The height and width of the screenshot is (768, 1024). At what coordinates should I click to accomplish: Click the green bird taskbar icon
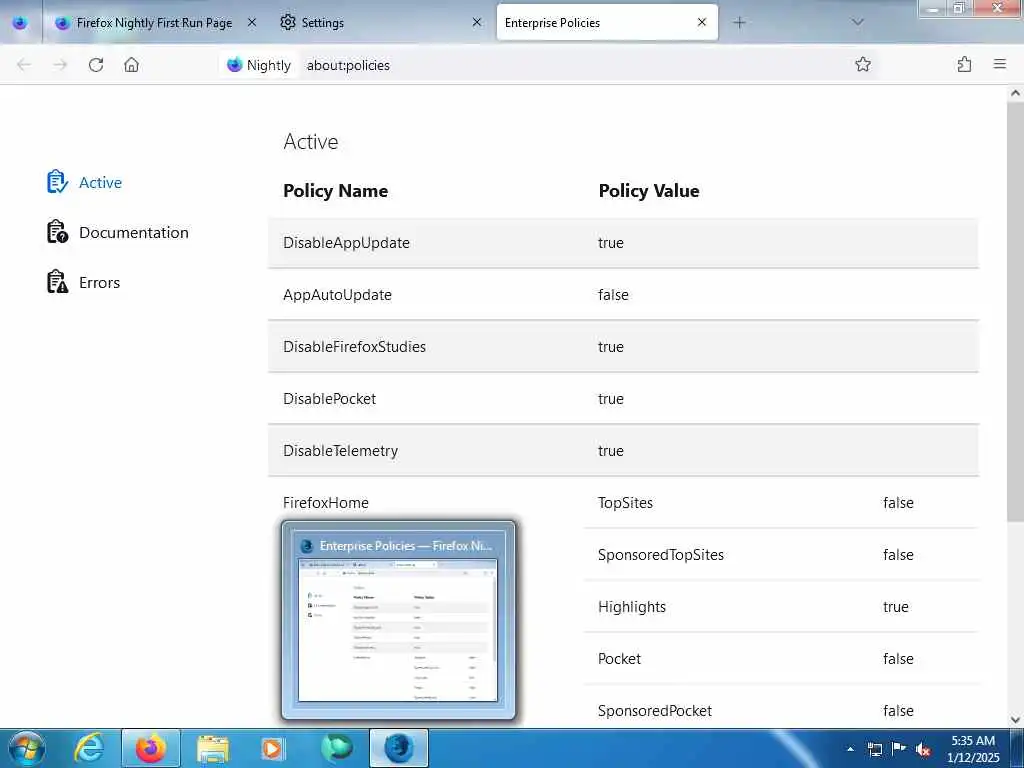(336, 748)
